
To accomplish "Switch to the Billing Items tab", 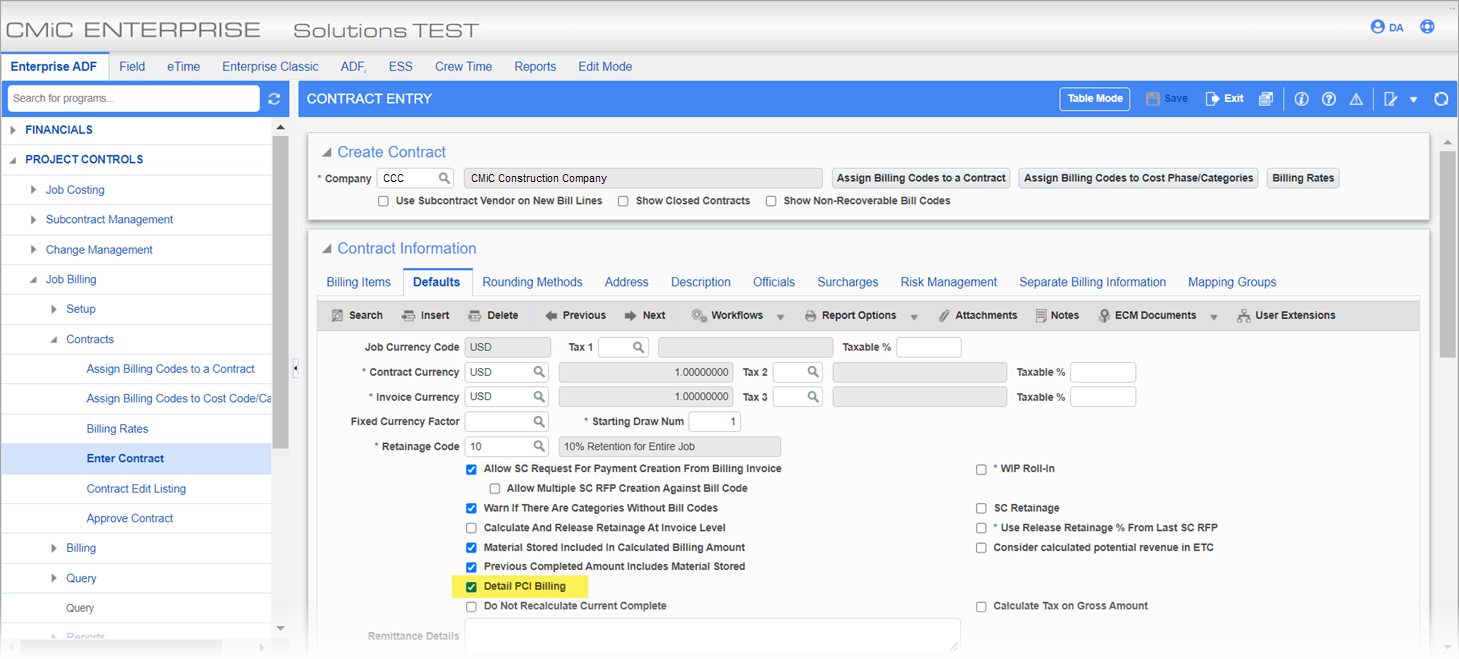I will [x=358, y=282].
